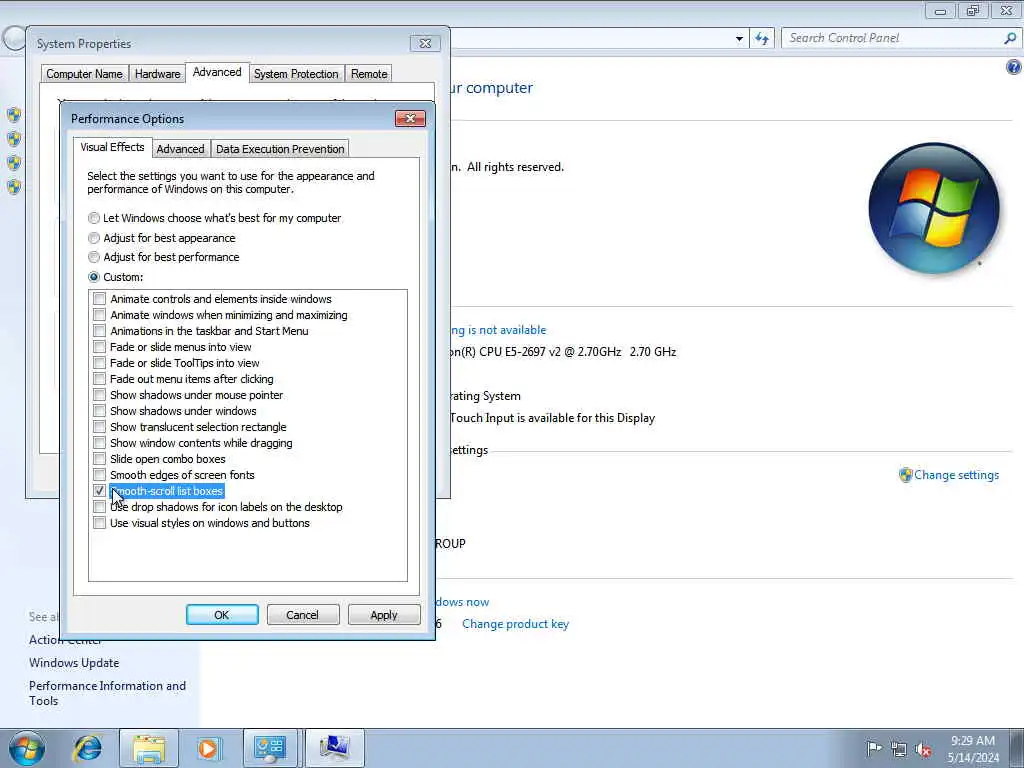Select Adjust for best appearance
Screen dimensions: 1024x768
(94, 238)
